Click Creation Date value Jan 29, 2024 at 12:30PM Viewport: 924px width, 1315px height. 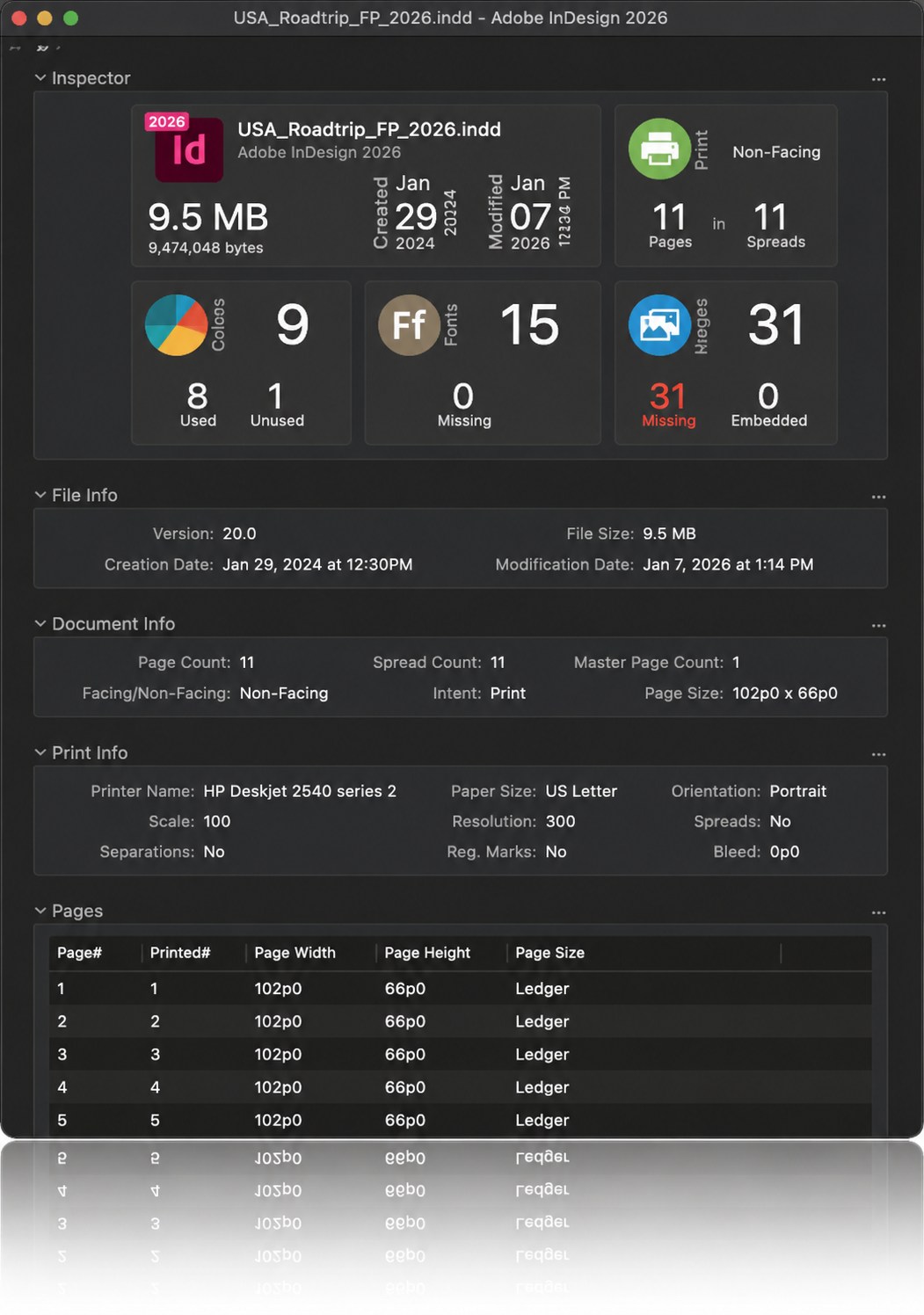(x=317, y=564)
